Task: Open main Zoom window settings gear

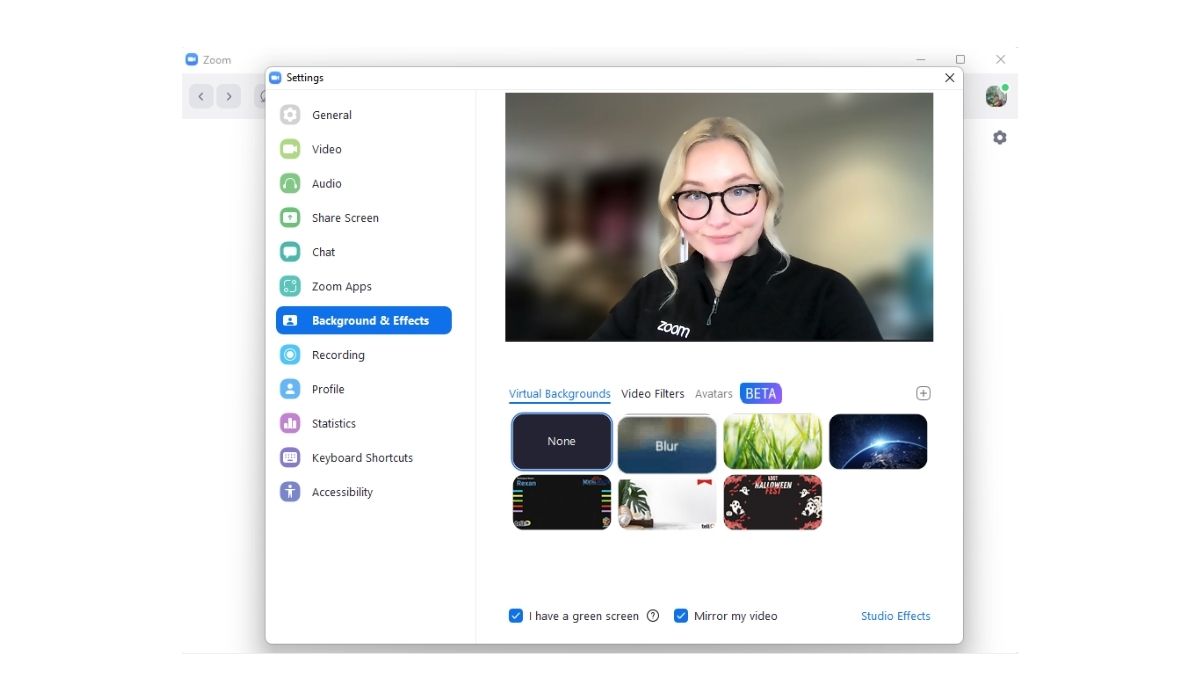Action: coord(999,138)
